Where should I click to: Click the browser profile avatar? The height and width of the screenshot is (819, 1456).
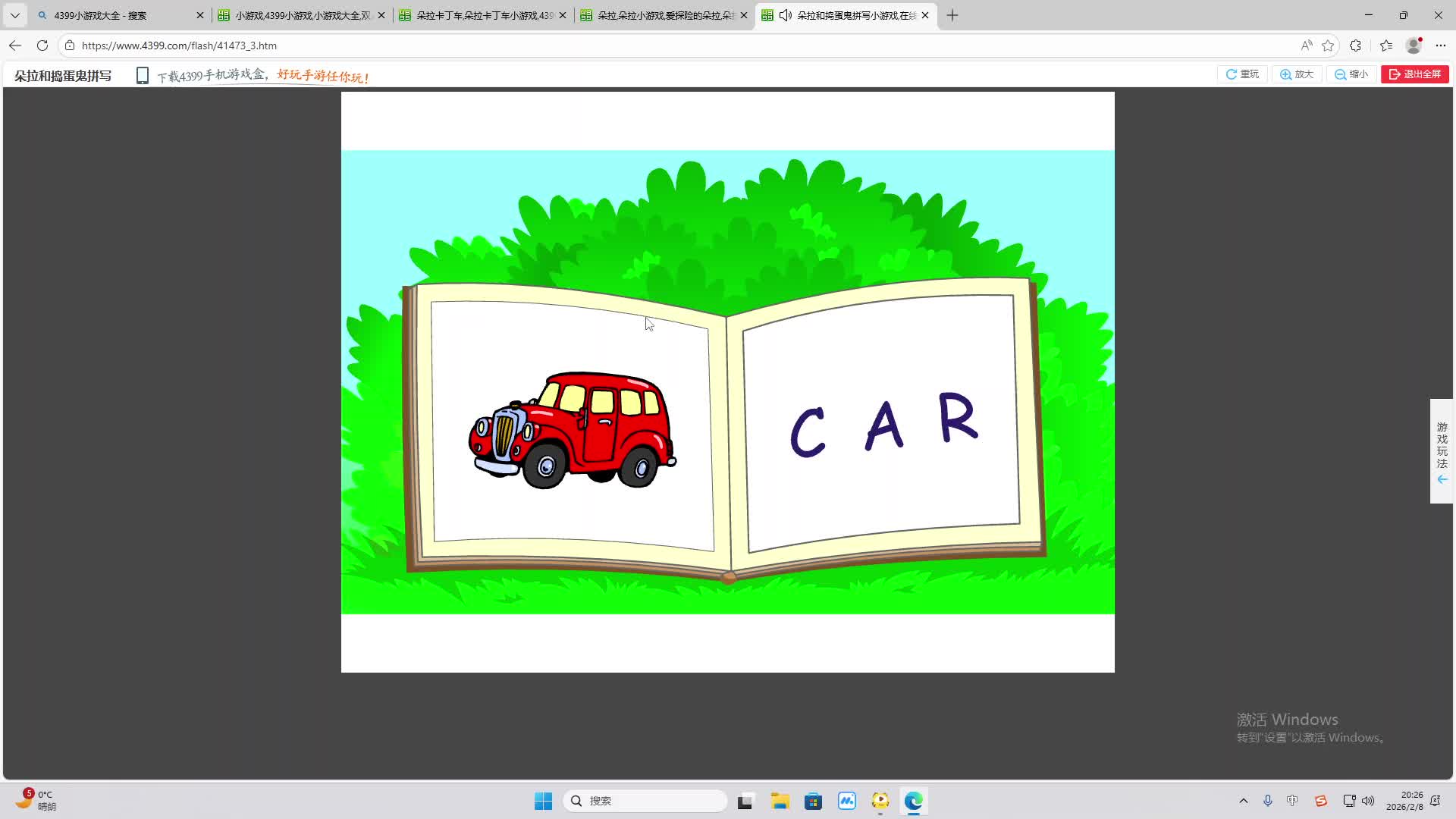tap(1414, 45)
